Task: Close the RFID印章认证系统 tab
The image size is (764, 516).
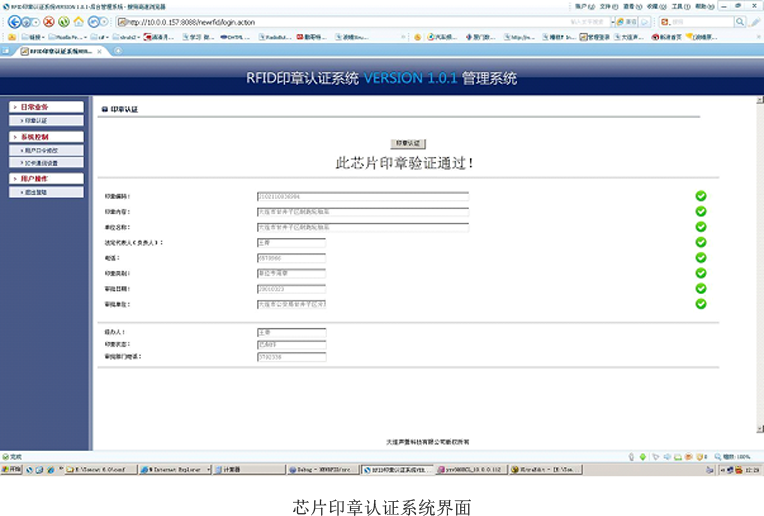Action: click(99, 51)
